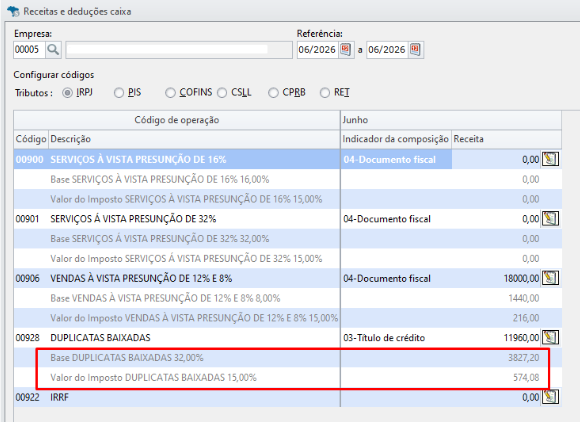This screenshot has height=422, width=580.
Task: Open the end reference date calendar icon
Action: pos(415,50)
